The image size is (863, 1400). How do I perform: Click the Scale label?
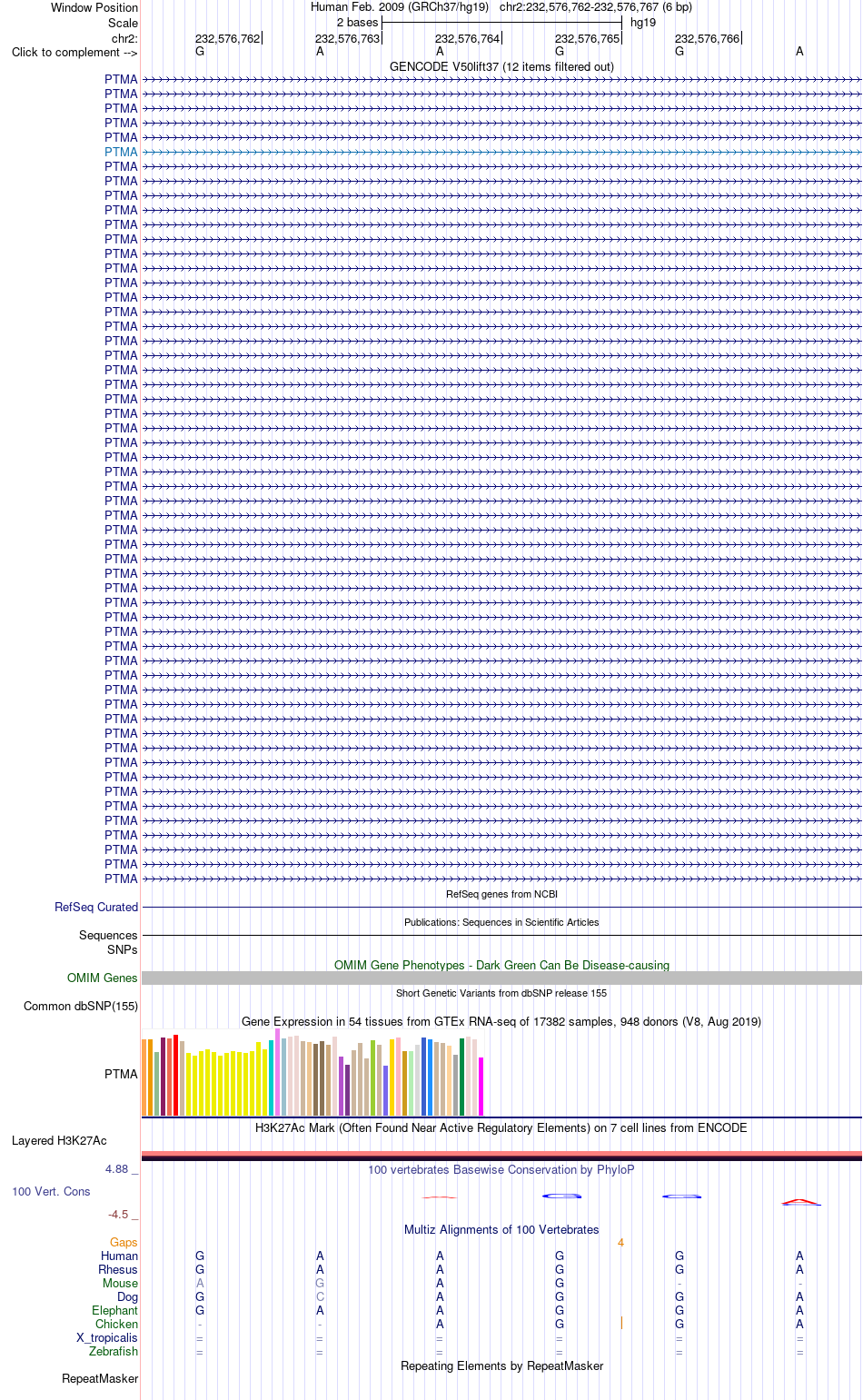pos(124,23)
